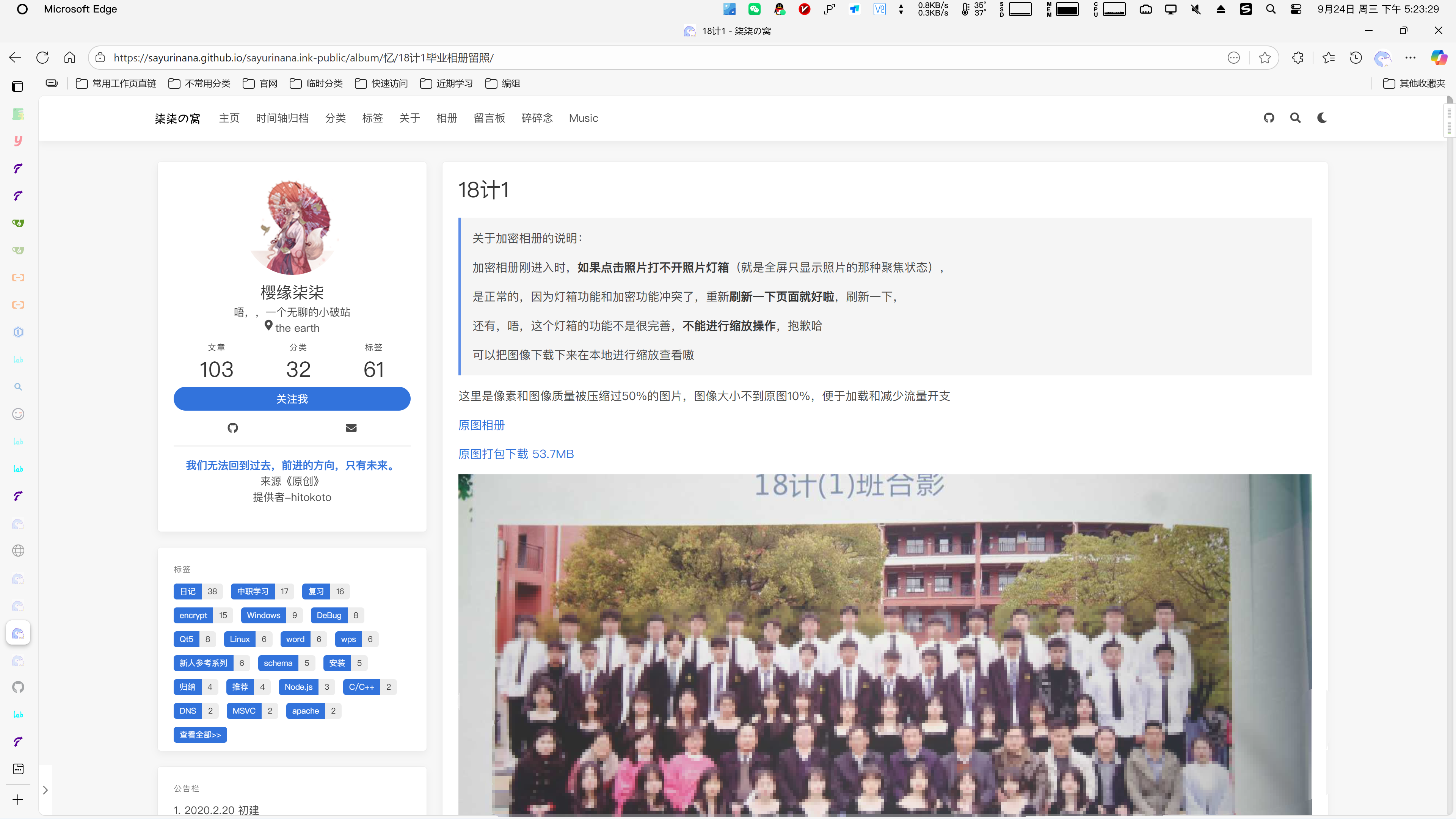
Task: Add page to favorites star icon
Action: coord(1265,58)
